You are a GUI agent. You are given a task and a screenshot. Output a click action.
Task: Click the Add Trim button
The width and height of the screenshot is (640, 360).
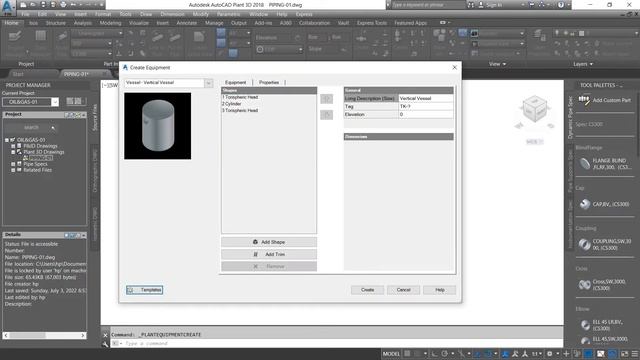[269, 254]
